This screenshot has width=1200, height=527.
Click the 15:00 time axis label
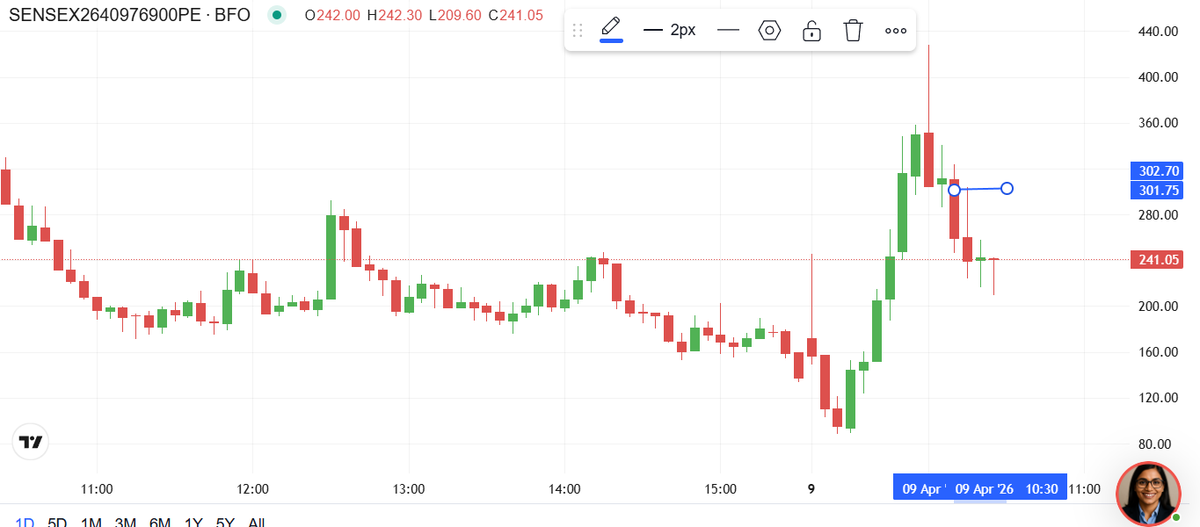pos(721,489)
